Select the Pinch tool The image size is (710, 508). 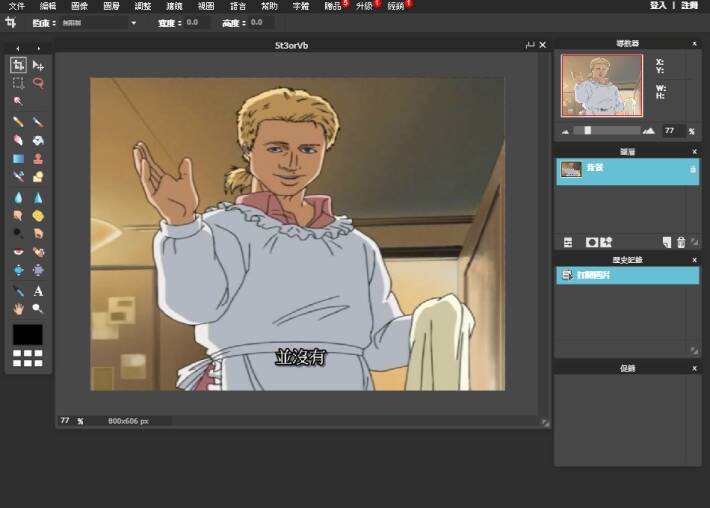point(38,270)
